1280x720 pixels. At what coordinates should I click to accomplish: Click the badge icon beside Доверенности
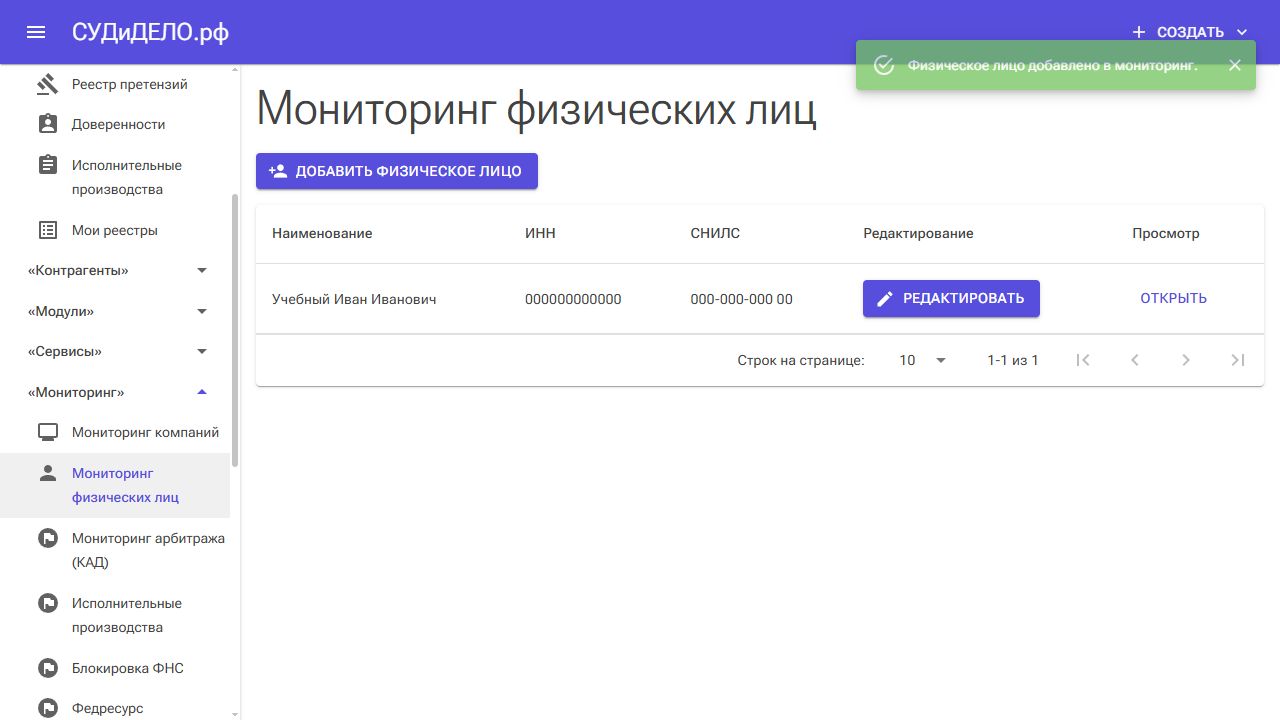coord(48,124)
